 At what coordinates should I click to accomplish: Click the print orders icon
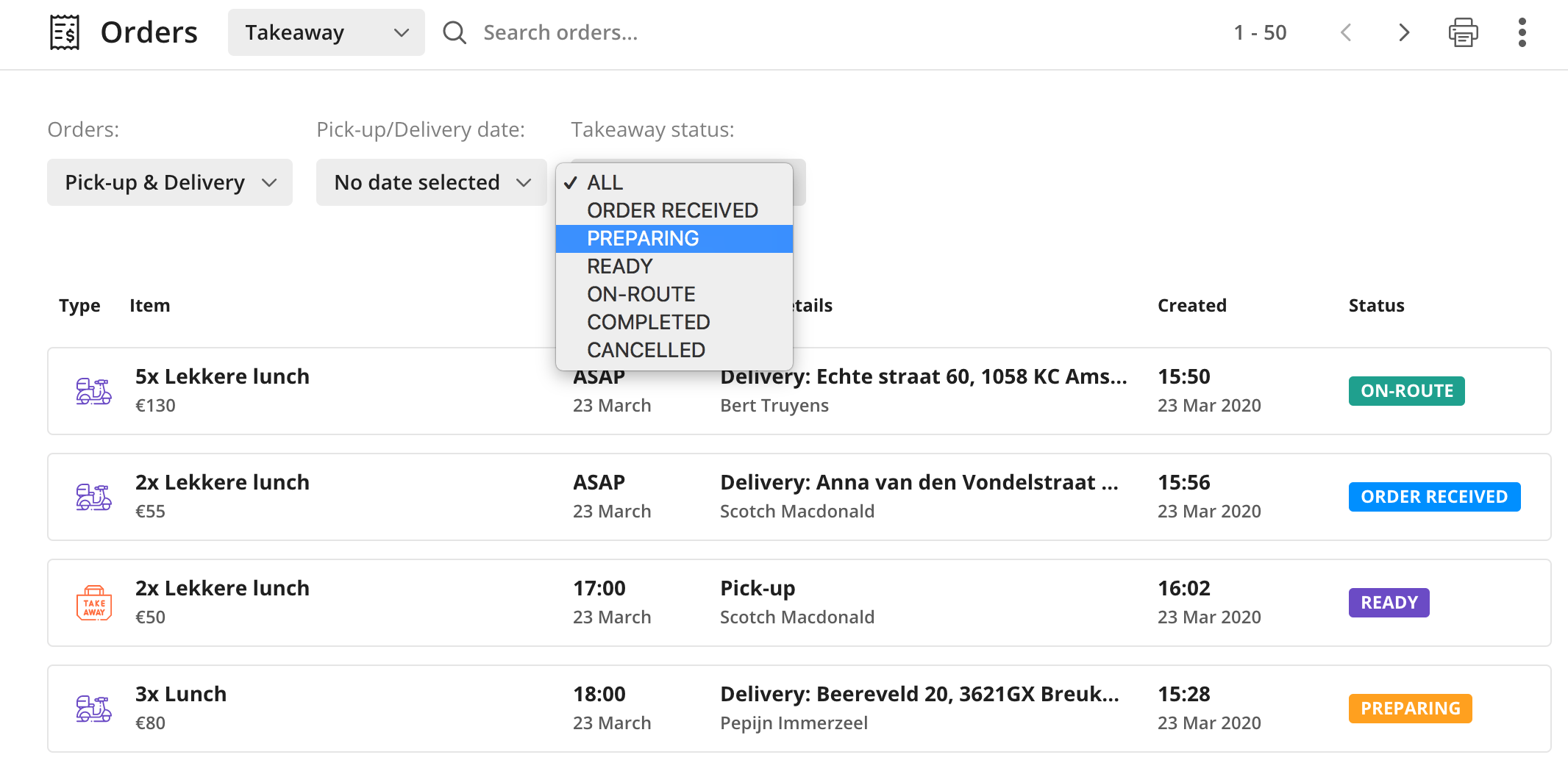click(1463, 32)
